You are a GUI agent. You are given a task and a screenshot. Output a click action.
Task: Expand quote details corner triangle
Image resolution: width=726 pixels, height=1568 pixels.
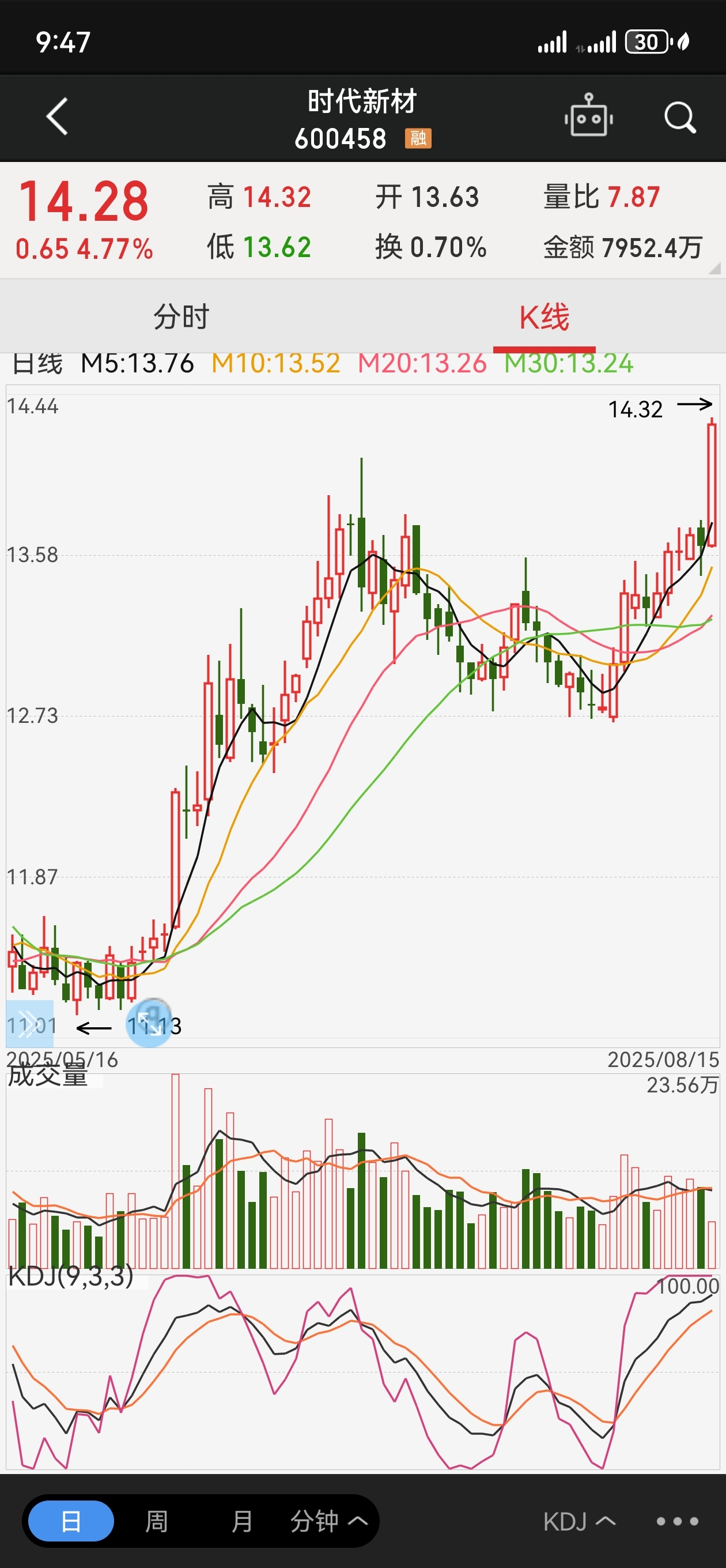tap(714, 268)
